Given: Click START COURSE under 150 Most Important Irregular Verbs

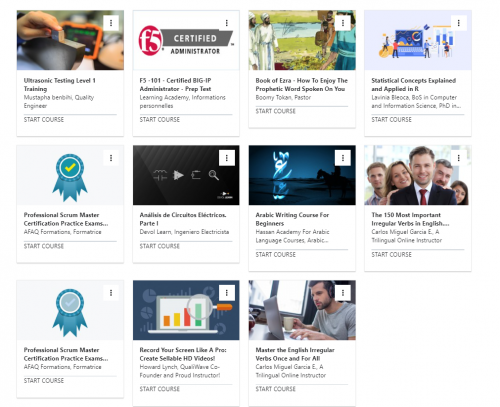Looking at the screenshot, I should pyautogui.click(x=392, y=255).
